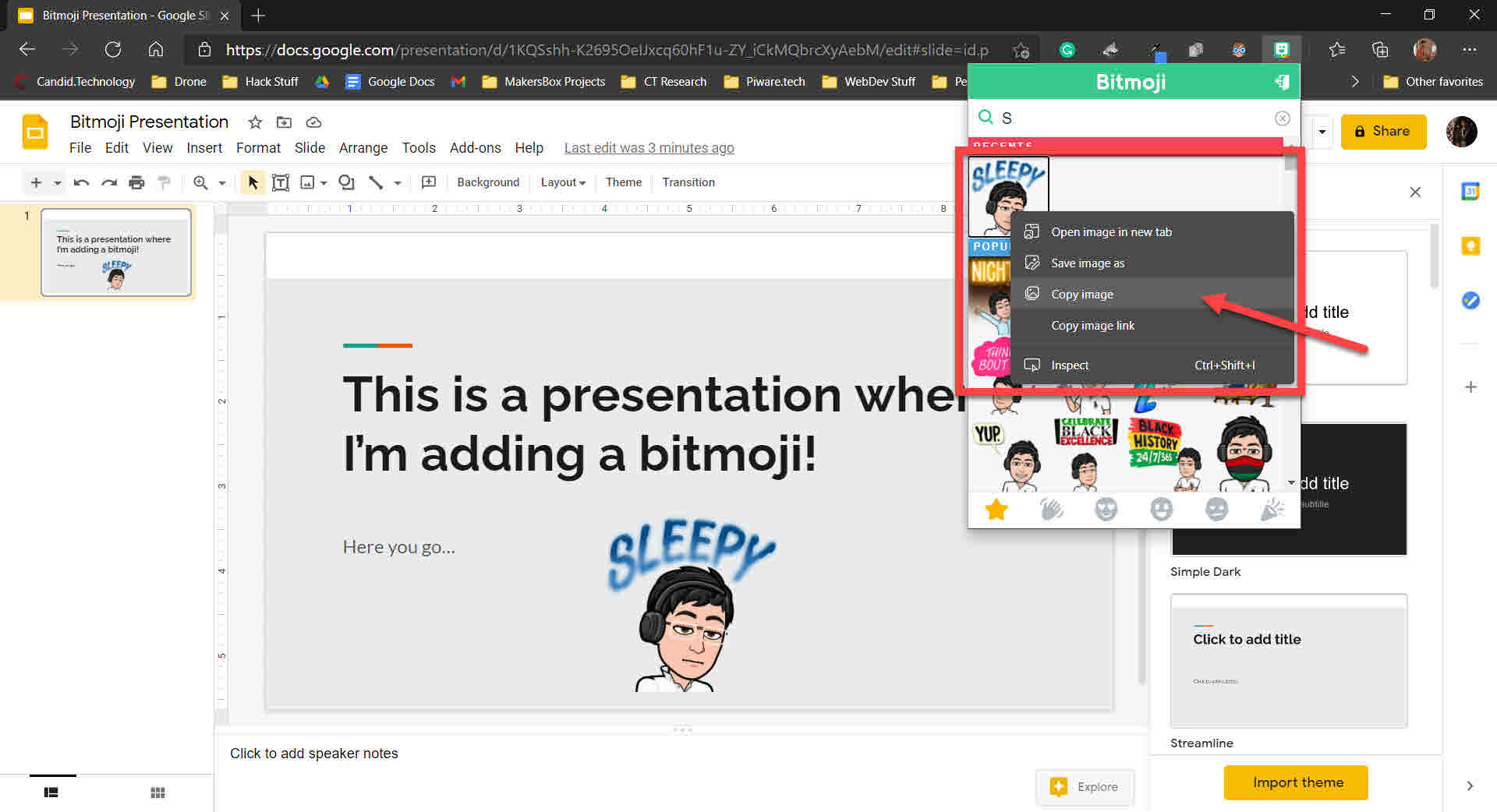Viewport: 1497px width, 812px height.
Task: Select the Bitmoji star favorites category
Action: click(x=996, y=510)
